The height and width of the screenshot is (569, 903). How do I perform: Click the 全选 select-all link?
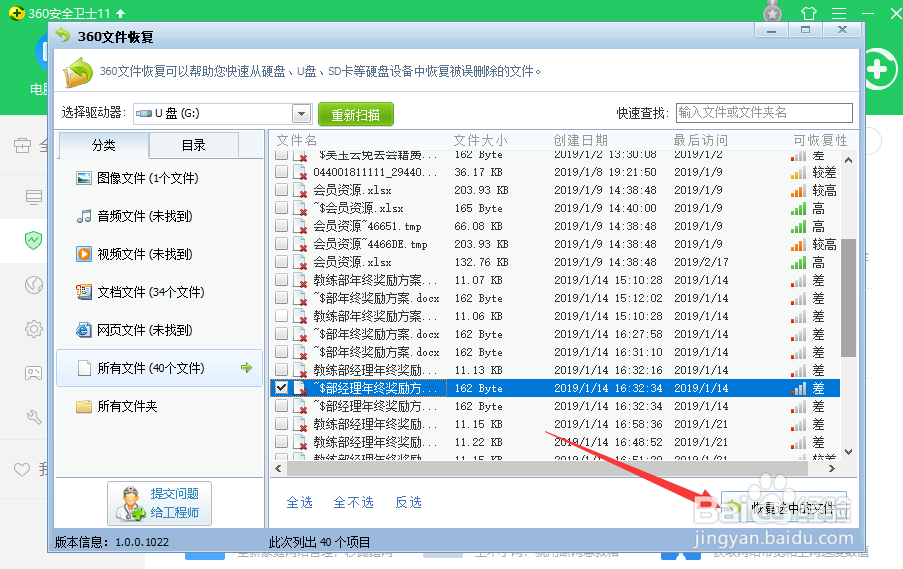coord(299,502)
